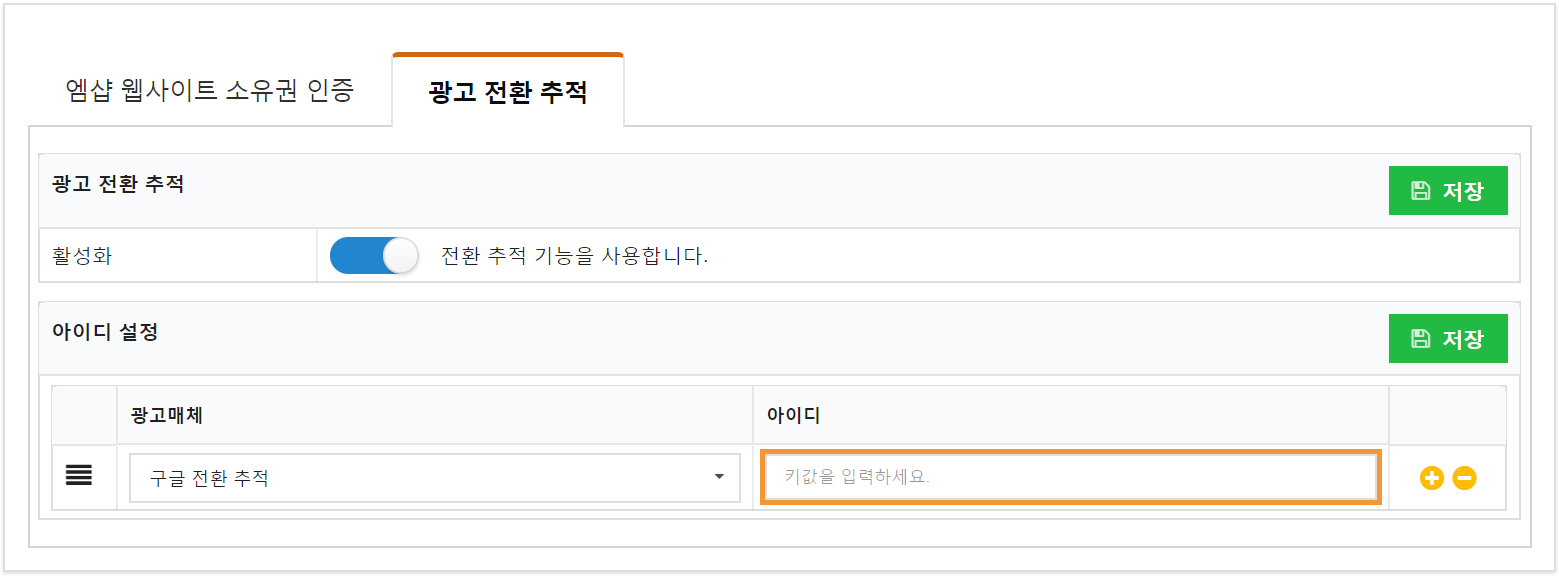1559x576 pixels.
Task: Open the 구글 전환 추적 dropdown
Action: pyautogui.click(x=435, y=478)
